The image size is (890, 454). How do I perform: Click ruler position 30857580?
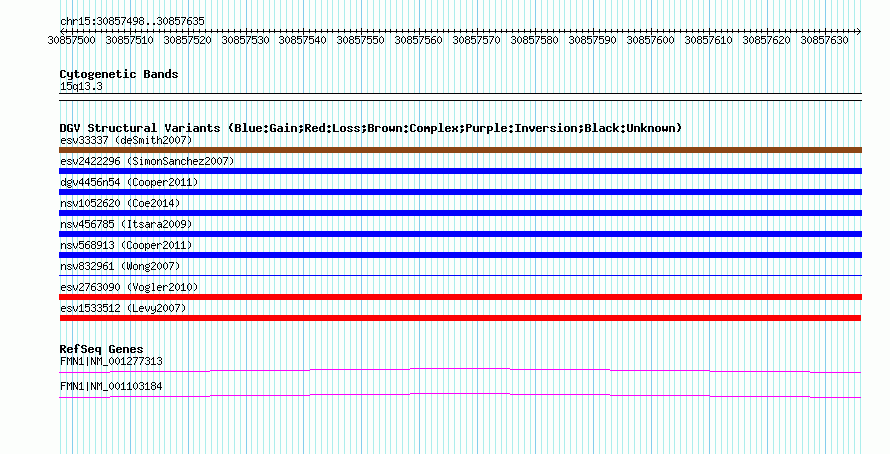(534, 40)
